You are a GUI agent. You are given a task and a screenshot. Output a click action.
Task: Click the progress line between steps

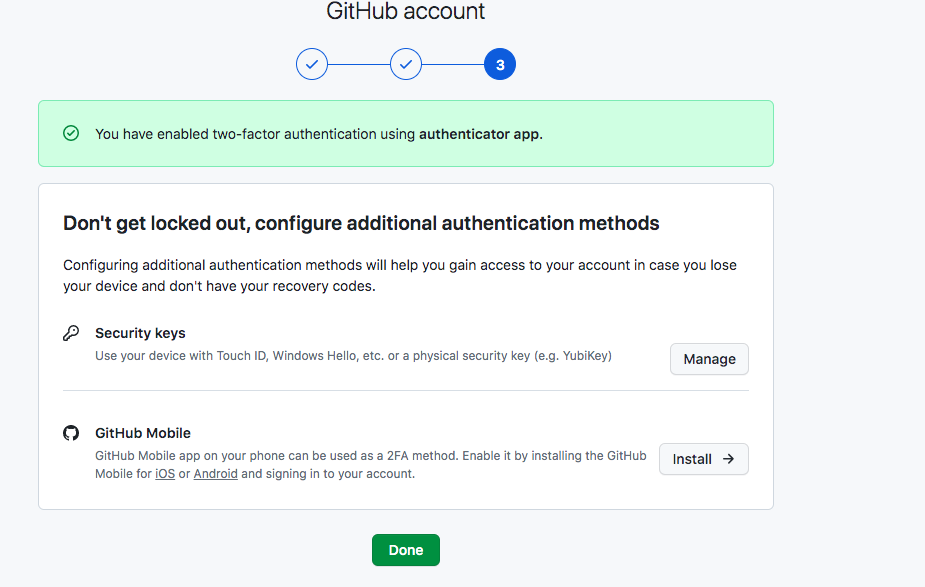358,63
